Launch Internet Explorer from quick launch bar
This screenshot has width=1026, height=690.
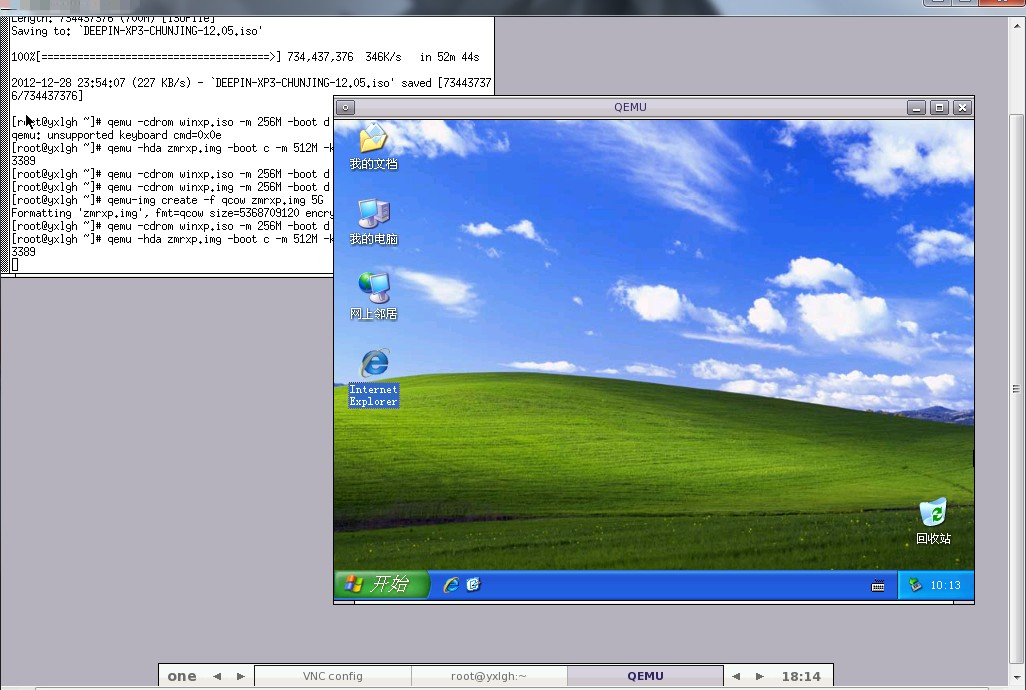coord(451,585)
